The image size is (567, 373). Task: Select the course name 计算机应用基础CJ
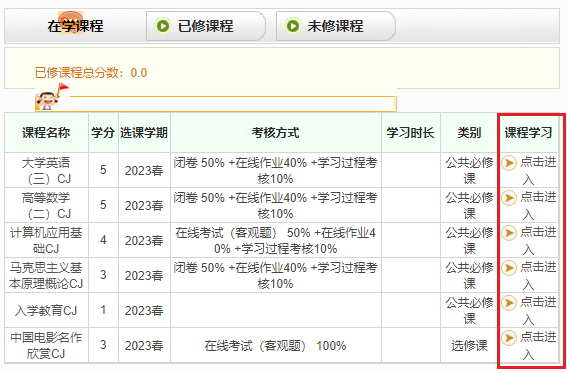pos(46,240)
